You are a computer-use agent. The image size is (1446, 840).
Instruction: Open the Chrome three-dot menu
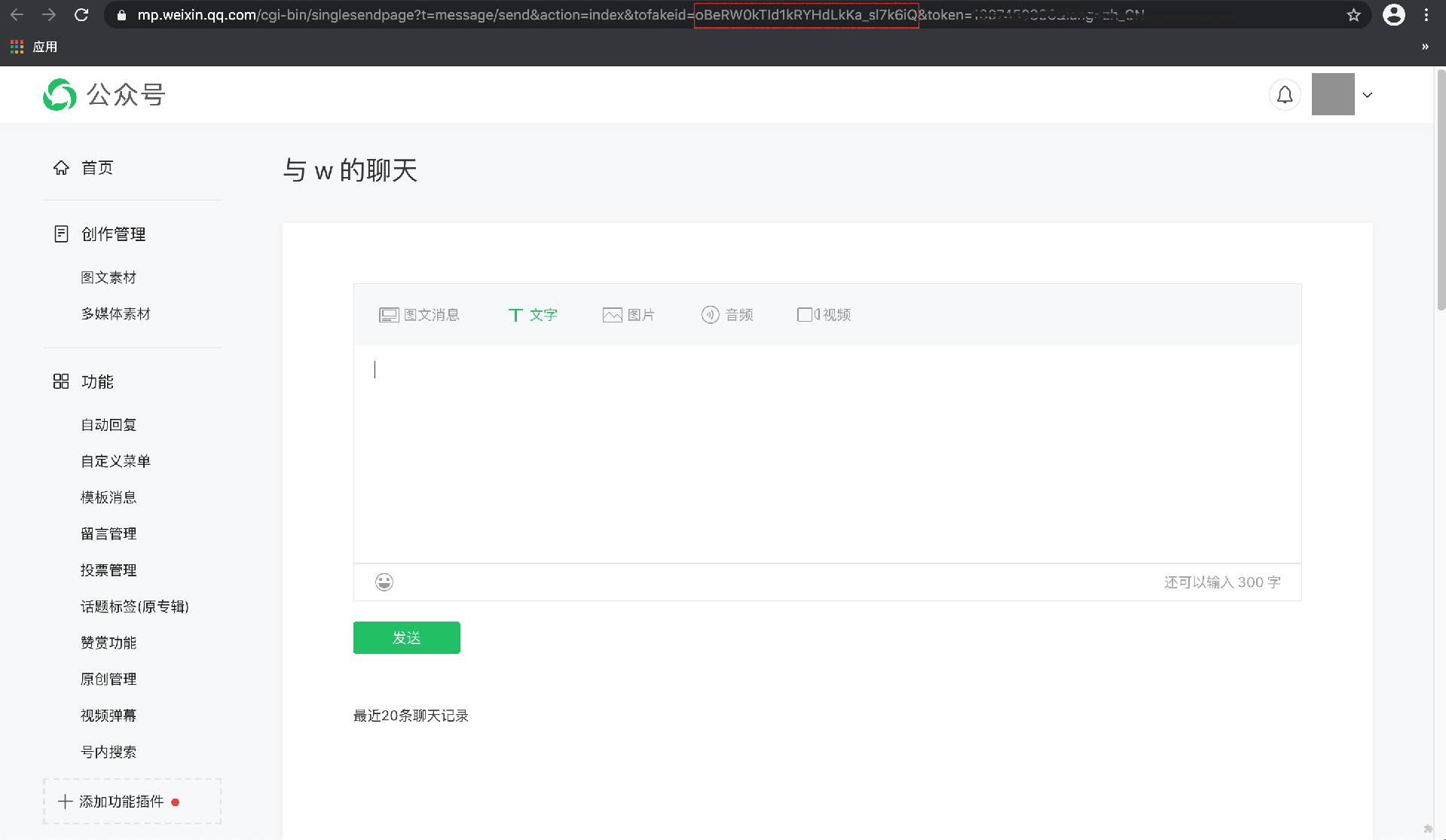(x=1426, y=15)
